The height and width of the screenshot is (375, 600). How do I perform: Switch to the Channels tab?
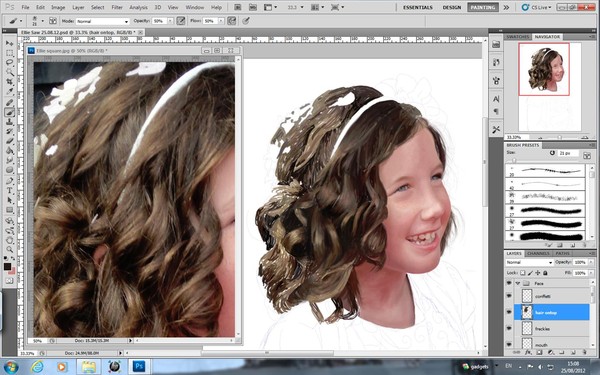click(538, 253)
